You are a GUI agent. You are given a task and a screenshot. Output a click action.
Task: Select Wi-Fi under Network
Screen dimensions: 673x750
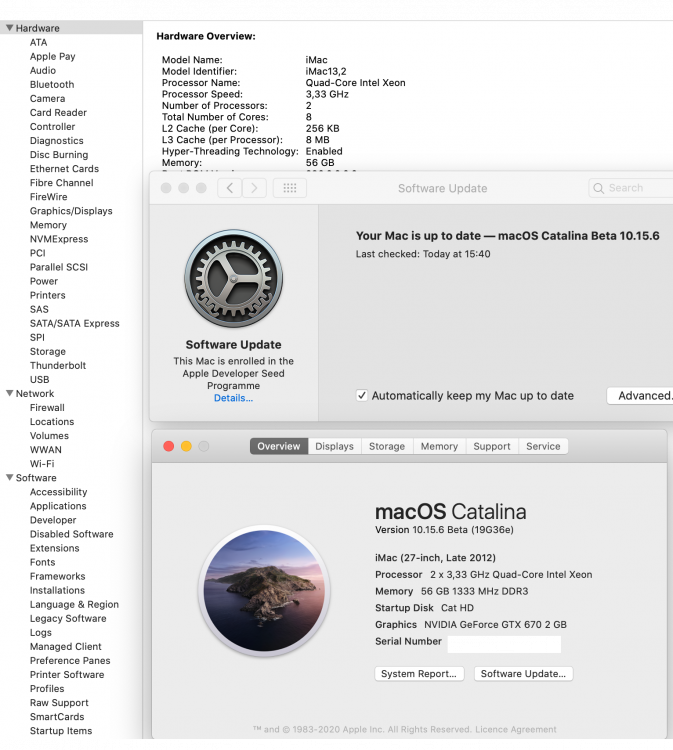(x=42, y=463)
